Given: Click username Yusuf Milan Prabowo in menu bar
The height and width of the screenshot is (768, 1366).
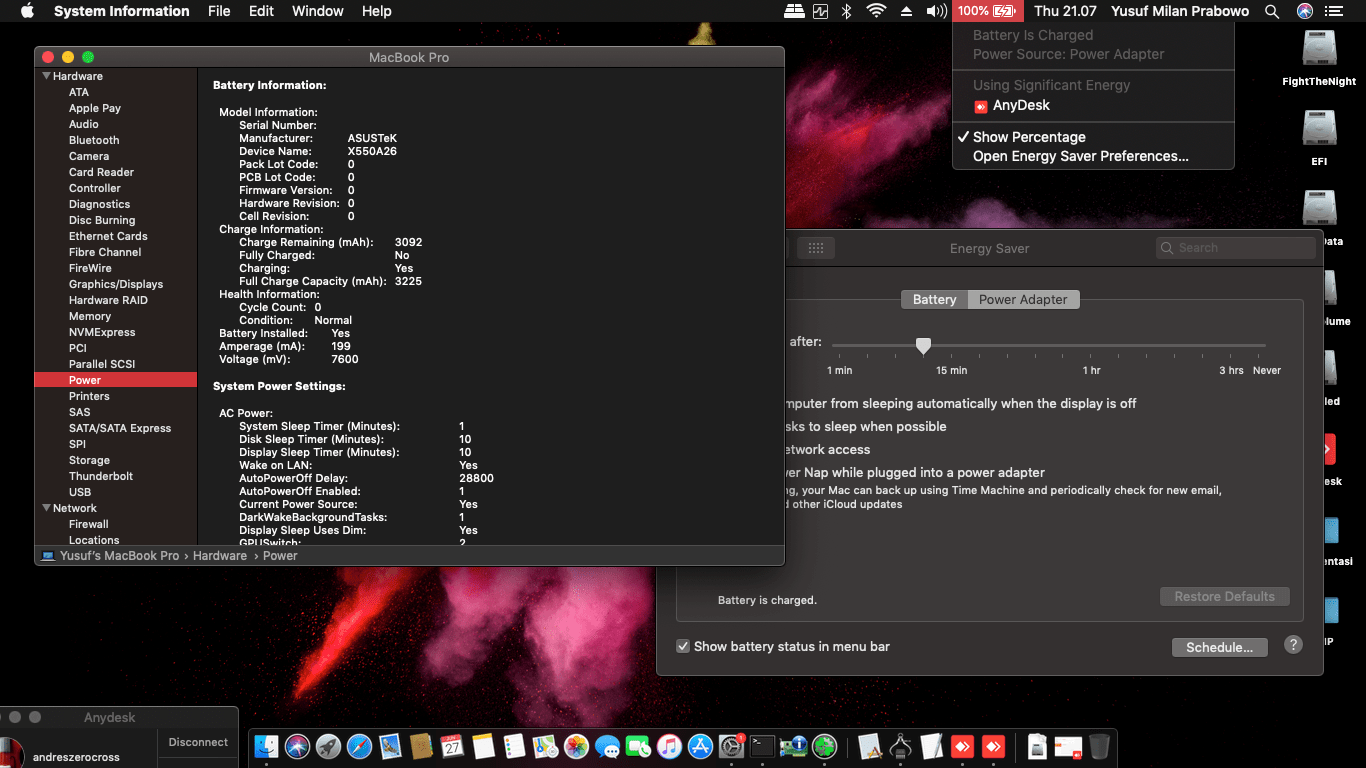Looking at the screenshot, I should 1180,11.
